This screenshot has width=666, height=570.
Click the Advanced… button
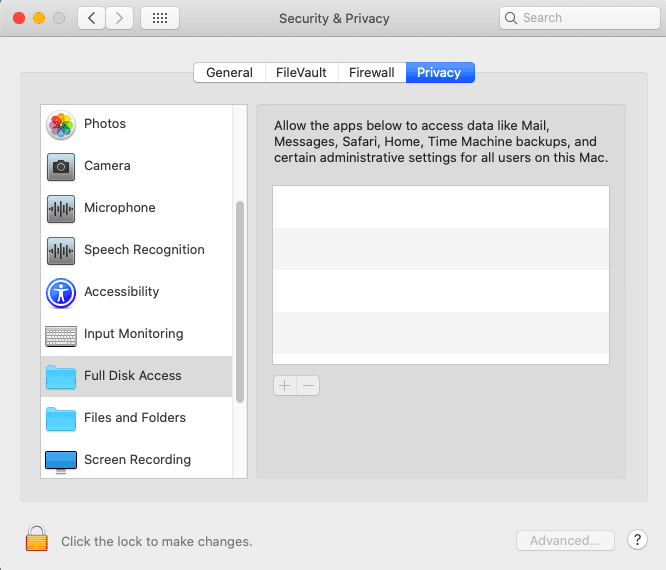point(565,541)
